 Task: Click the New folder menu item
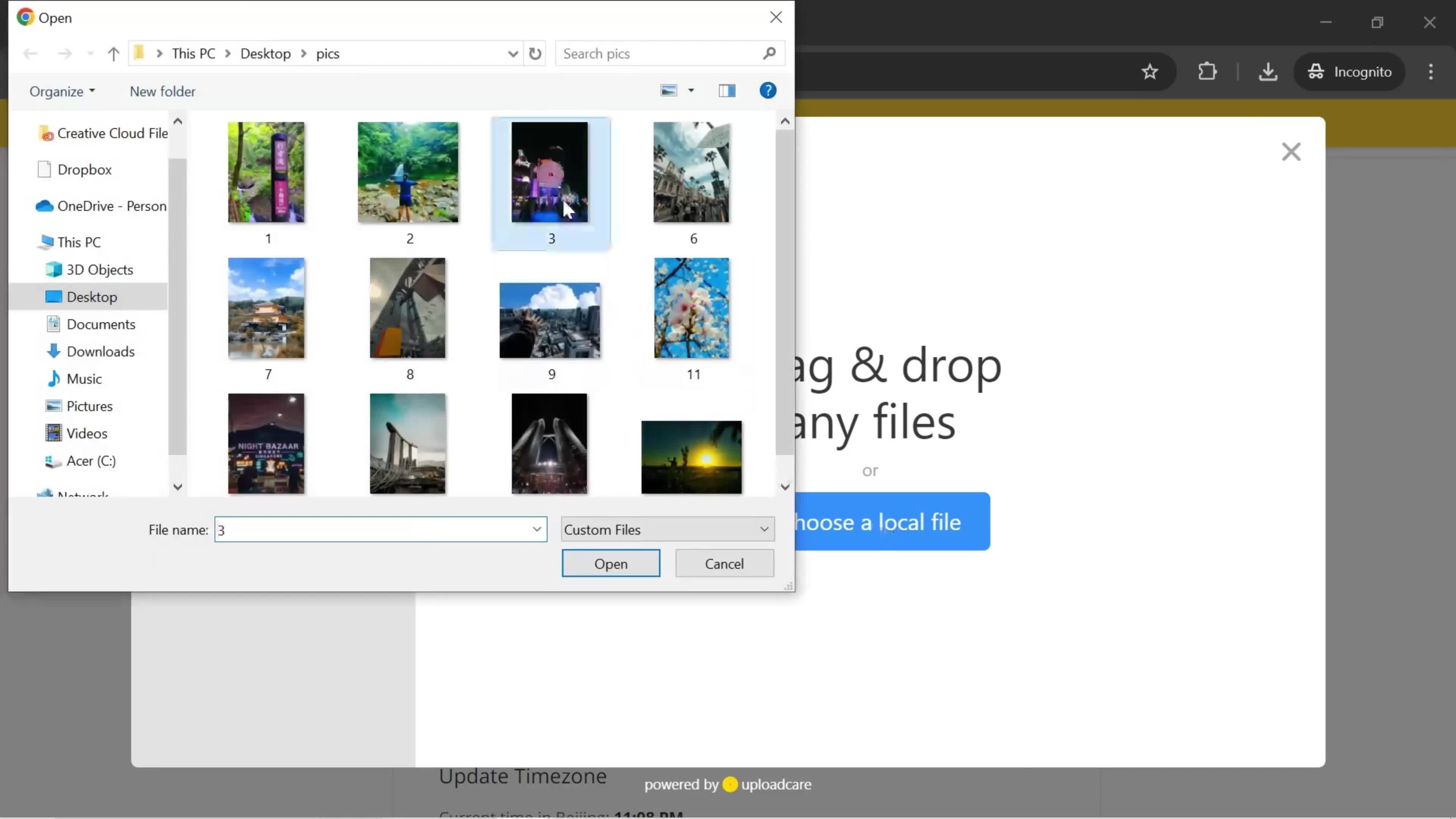tap(163, 91)
